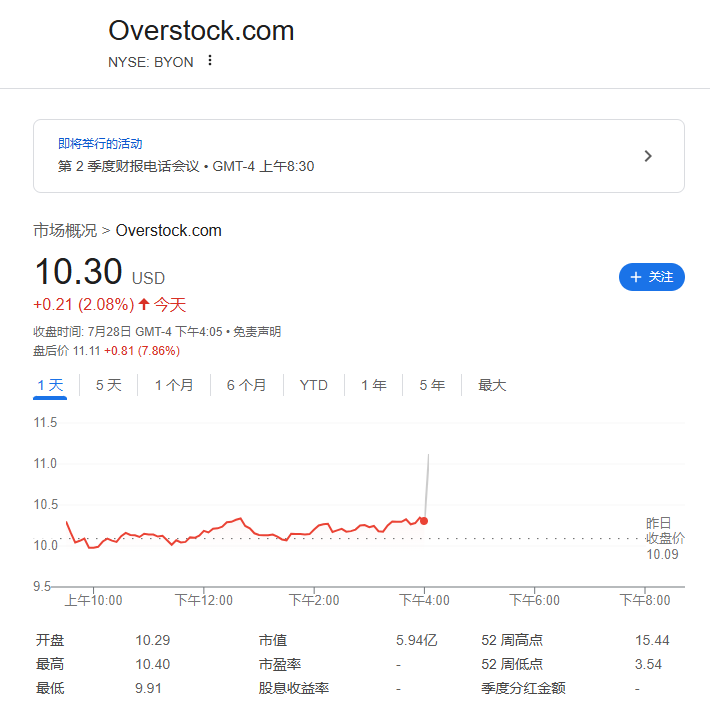The image size is (710, 711).
Task: Click the Overstock.com page title
Action: [x=201, y=31]
